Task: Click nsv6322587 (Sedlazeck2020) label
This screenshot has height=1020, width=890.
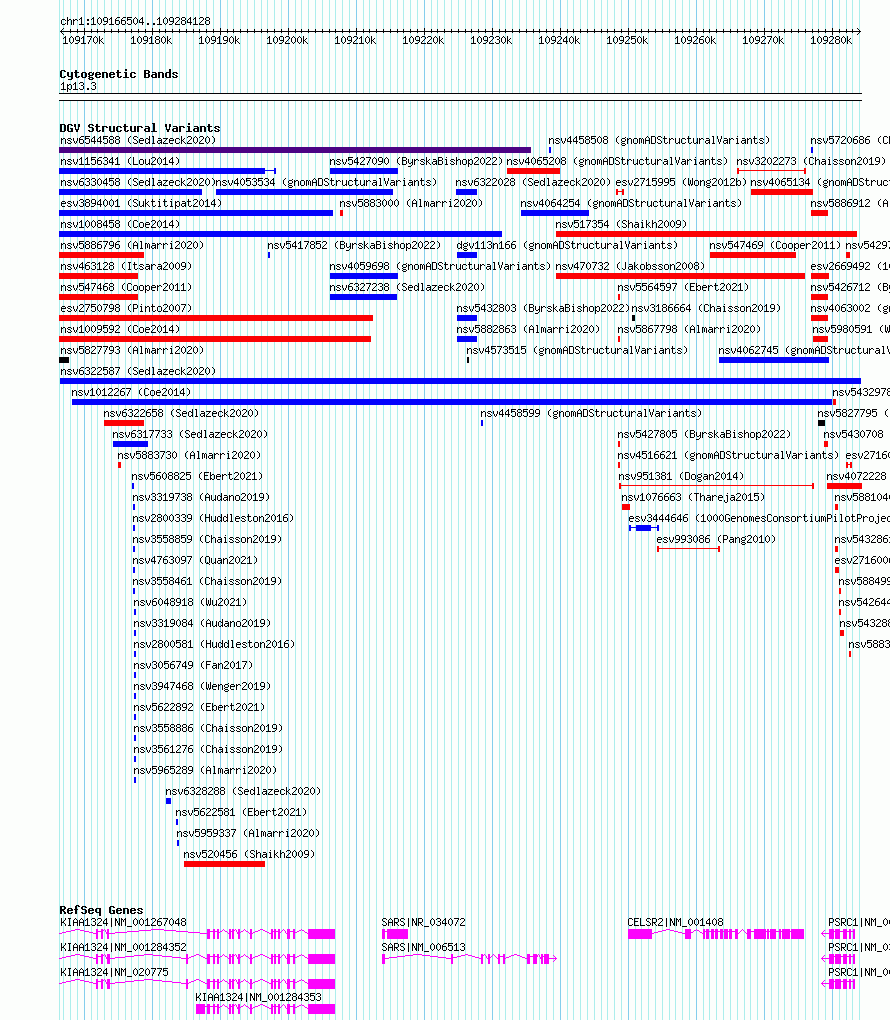Action: (138, 371)
